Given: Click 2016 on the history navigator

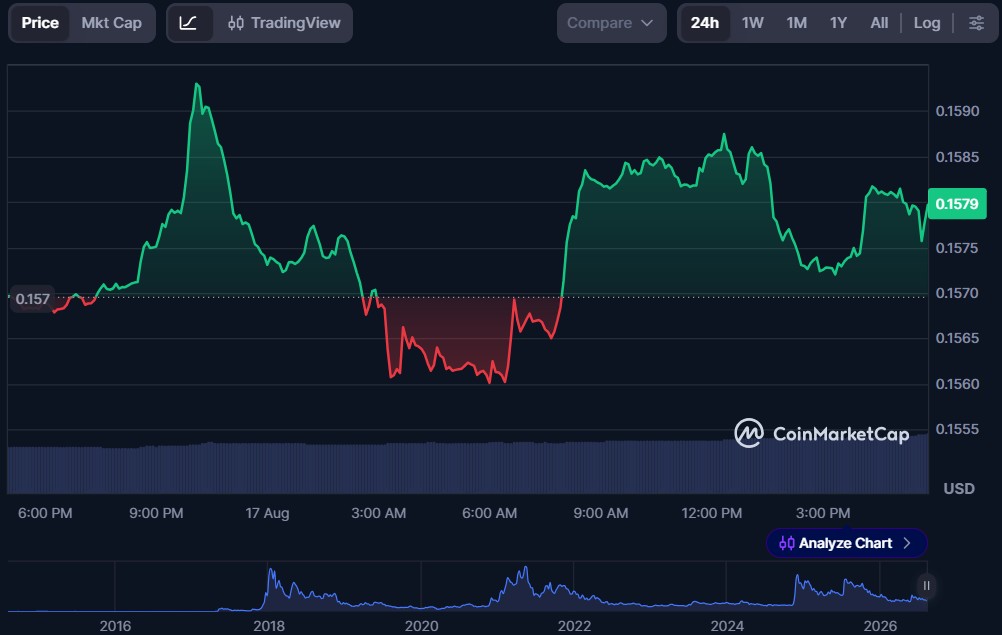Looking at the screenshot, I should [x=115, y=626].
